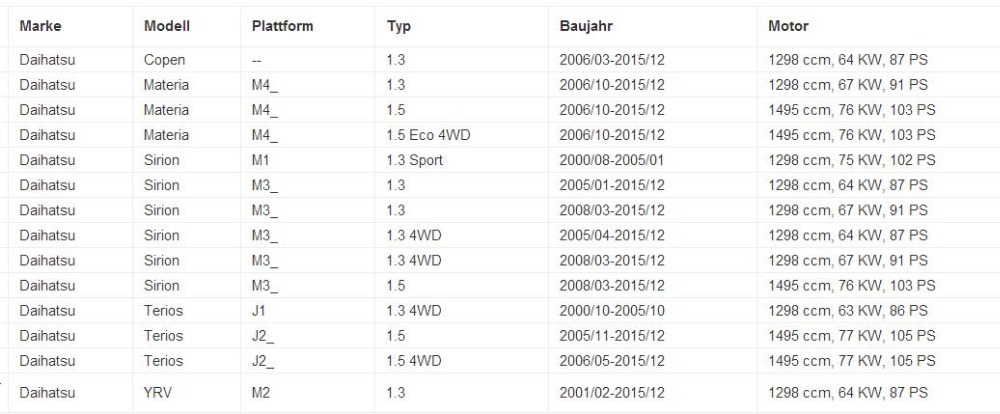Select the Copen model cell
1000x414 pixels.
[164, 60]
